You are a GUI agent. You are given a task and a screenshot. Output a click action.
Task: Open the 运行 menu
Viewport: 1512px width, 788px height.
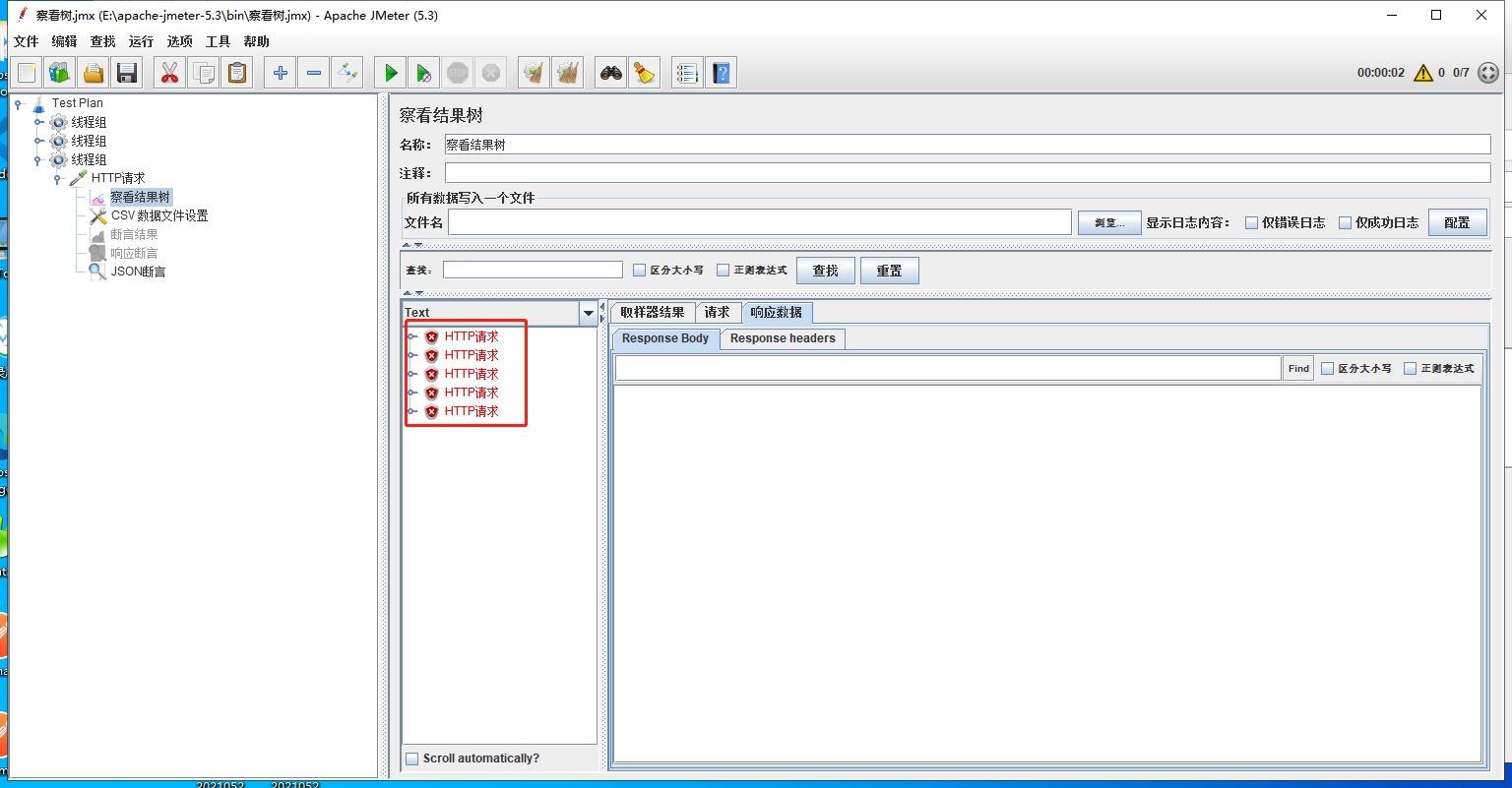pyautogui.click(x=141, y=41)
